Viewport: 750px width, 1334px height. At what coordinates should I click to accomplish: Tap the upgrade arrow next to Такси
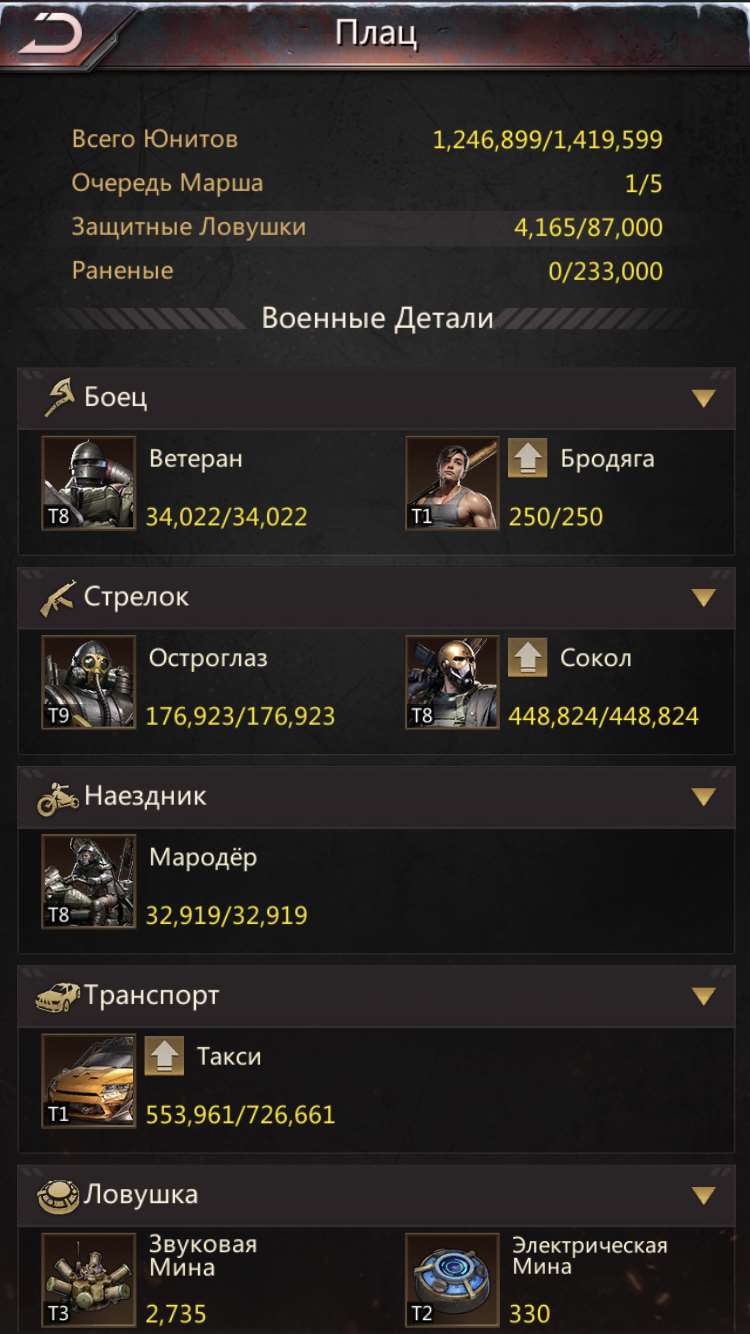[164, 1056]
